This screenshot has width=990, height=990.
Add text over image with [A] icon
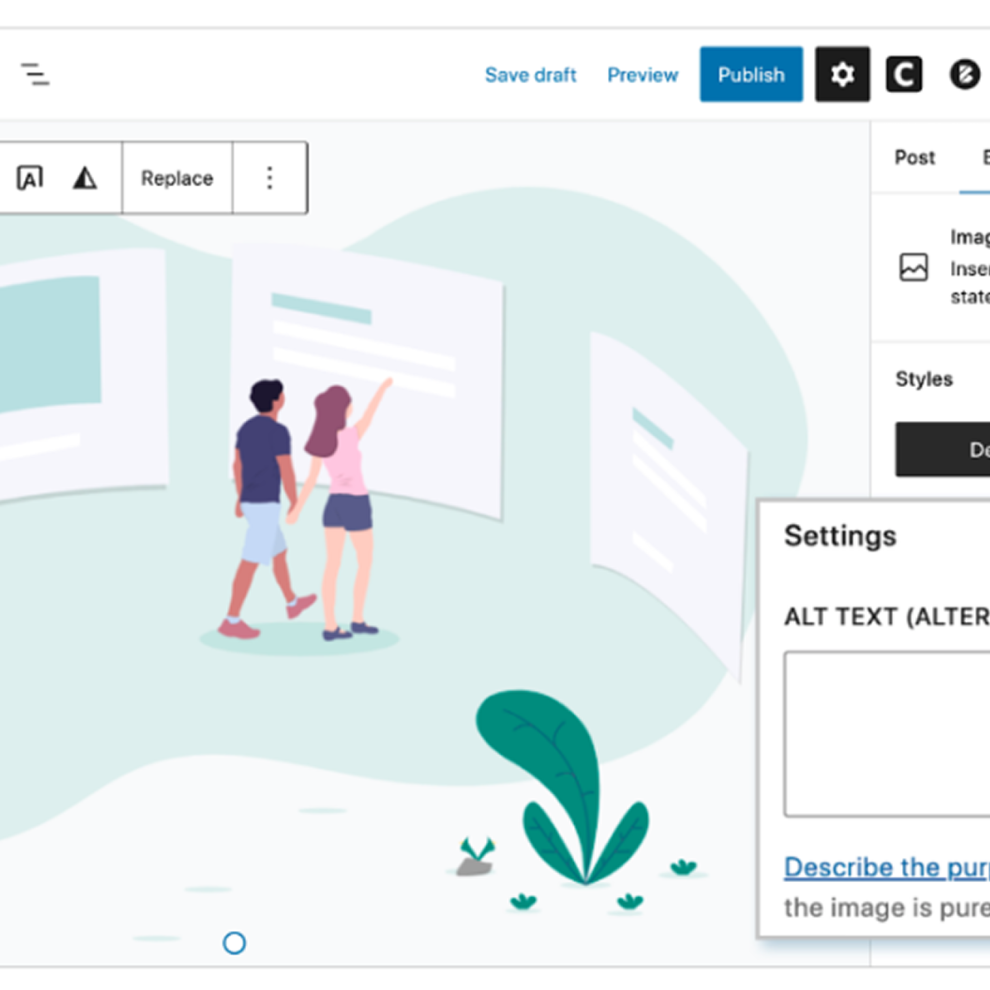coord(30,178)
